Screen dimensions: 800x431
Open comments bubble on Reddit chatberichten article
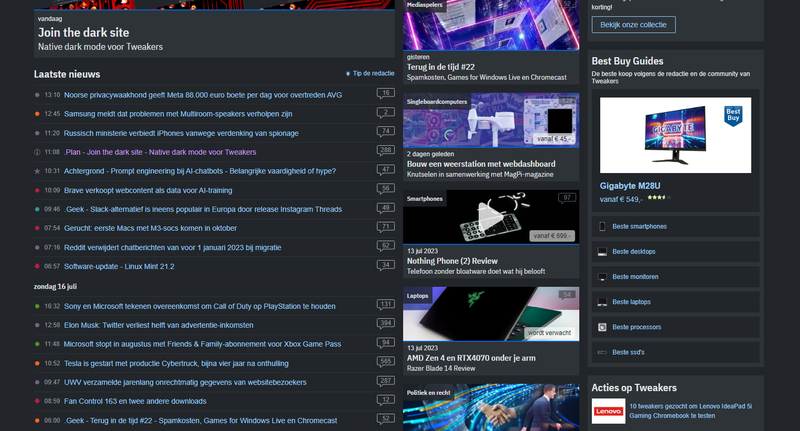(x=386, y=246)
